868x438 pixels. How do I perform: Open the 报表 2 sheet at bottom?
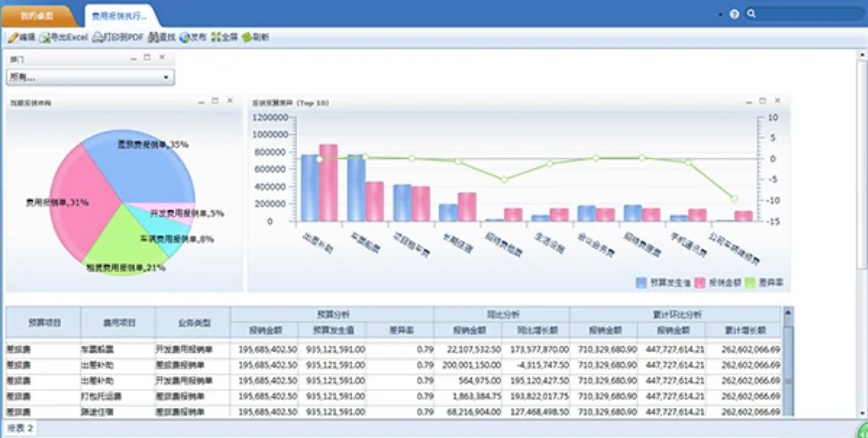[x=18, y=429]
